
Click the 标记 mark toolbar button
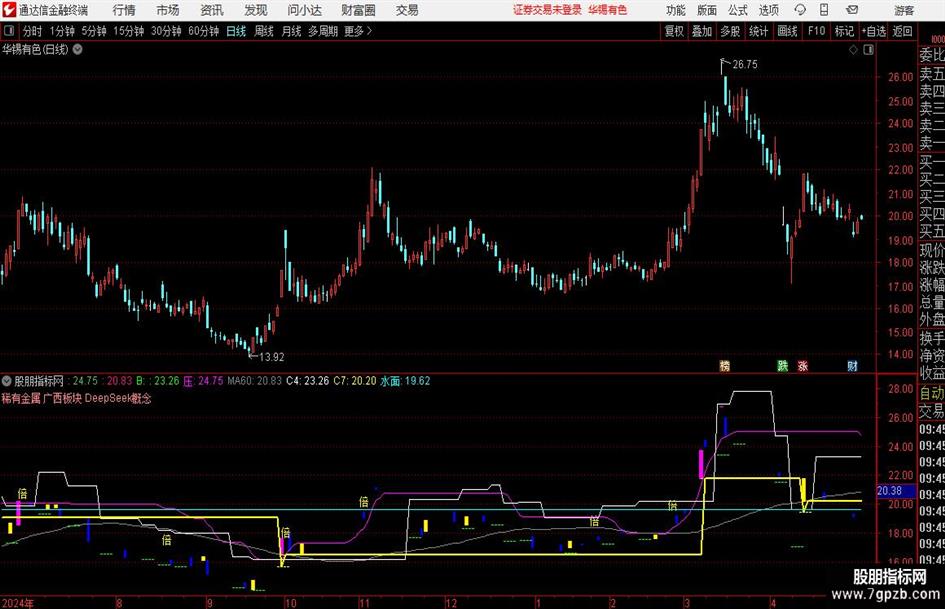click(844, 31)
